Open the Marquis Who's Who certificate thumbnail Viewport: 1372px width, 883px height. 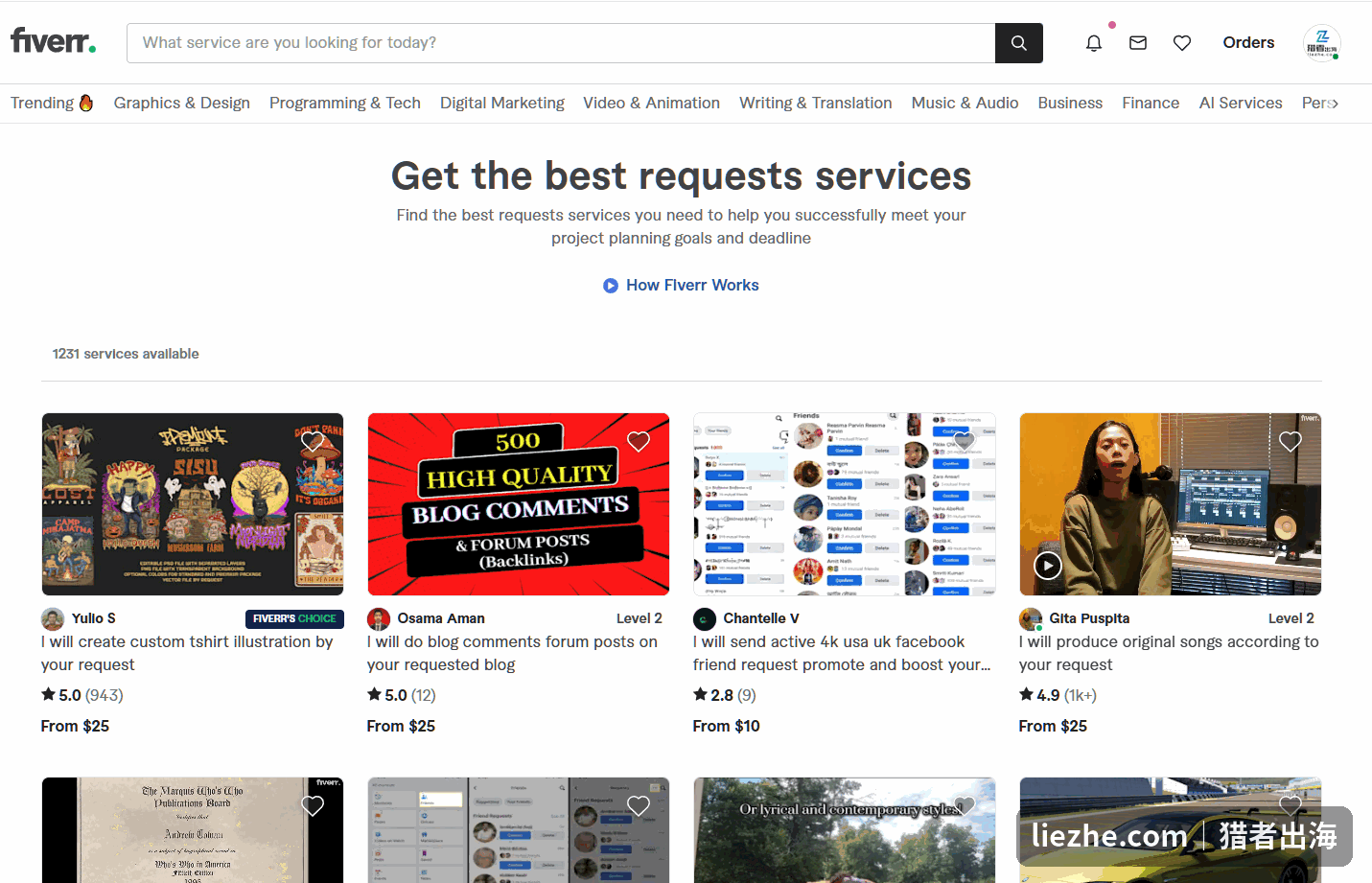click(x=193, y=830)
